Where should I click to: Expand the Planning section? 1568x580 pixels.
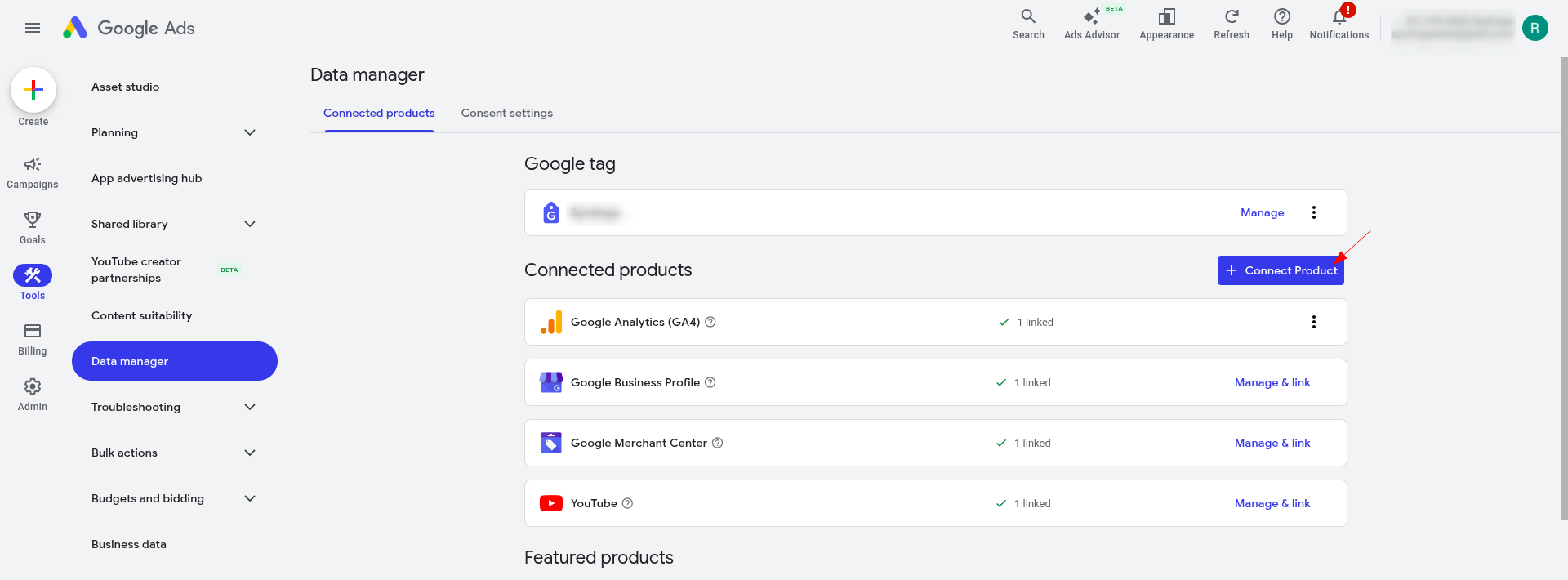[250, 132]
